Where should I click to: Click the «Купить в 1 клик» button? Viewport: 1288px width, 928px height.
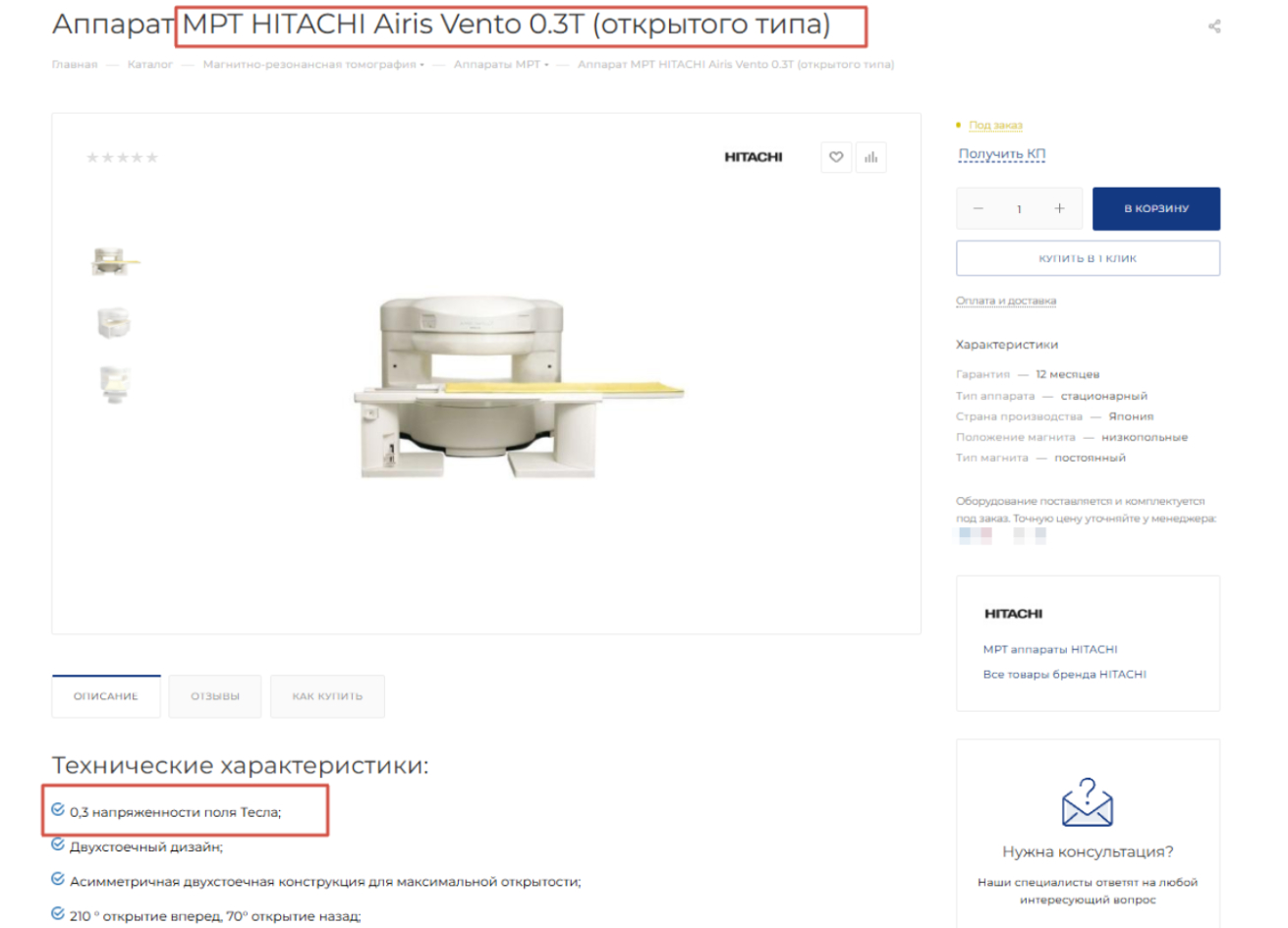pyautogui.click(x=1088, y=258)
